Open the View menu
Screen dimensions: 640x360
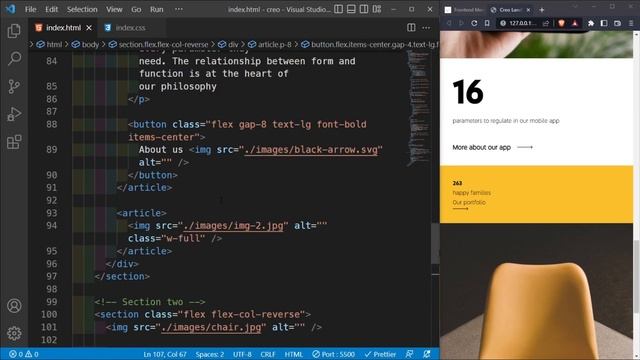pyautogui.click(x=114, y=9)
